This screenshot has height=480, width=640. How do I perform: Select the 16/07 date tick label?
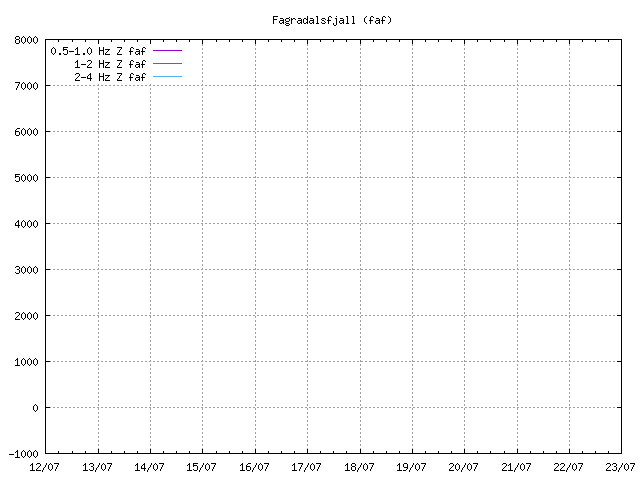click(x=255, y=466)
